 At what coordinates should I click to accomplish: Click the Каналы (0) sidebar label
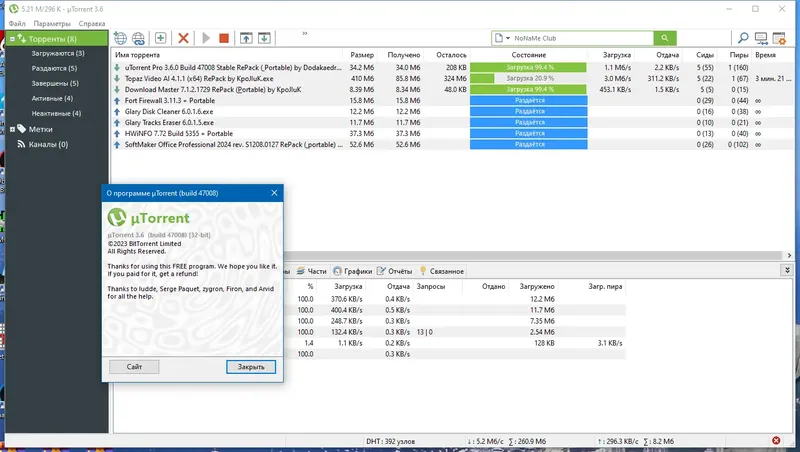48,144
